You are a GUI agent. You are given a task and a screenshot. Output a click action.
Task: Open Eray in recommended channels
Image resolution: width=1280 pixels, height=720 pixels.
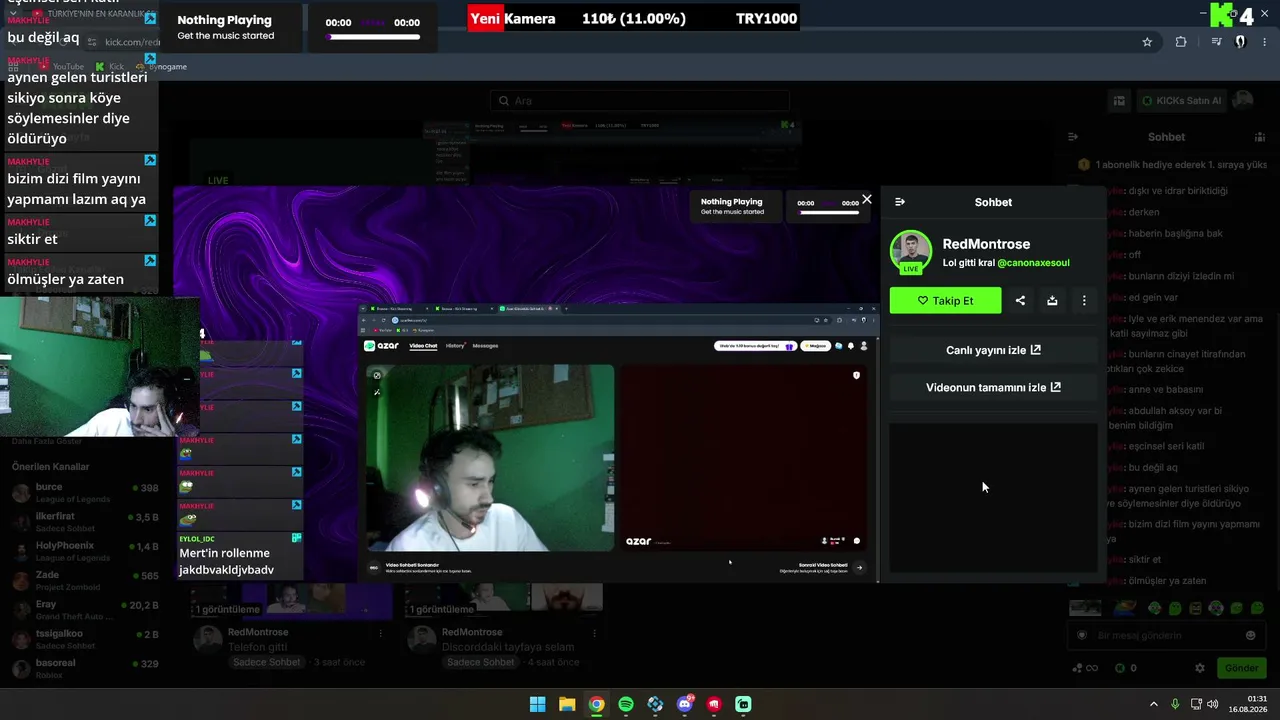coord(85,610)
